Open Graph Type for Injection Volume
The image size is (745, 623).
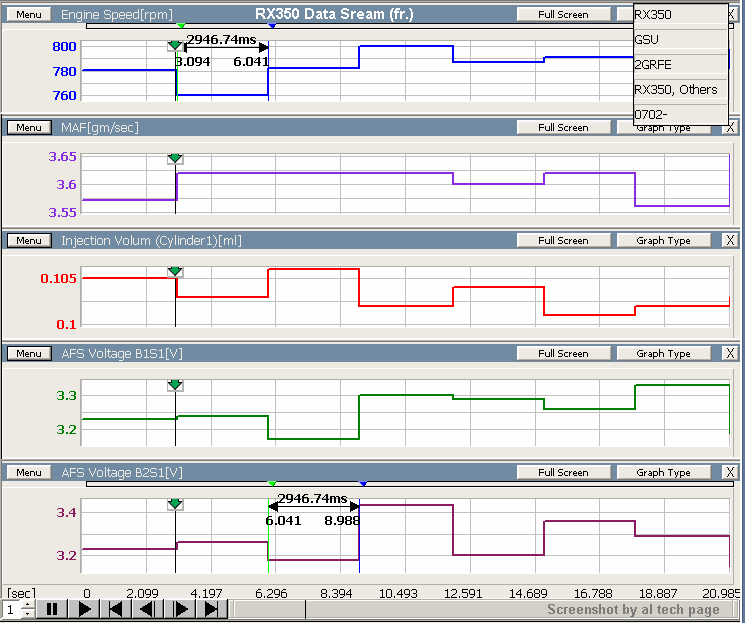click(x=664, y=240)
